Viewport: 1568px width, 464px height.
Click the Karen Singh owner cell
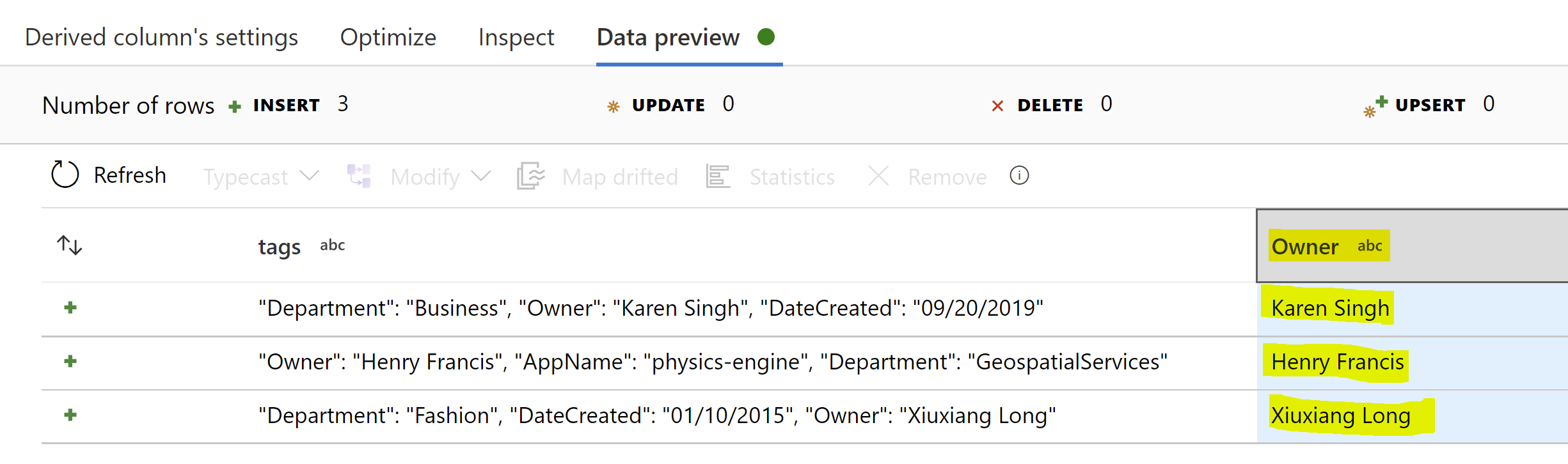pyautogui.click(x=1330, y=308)
